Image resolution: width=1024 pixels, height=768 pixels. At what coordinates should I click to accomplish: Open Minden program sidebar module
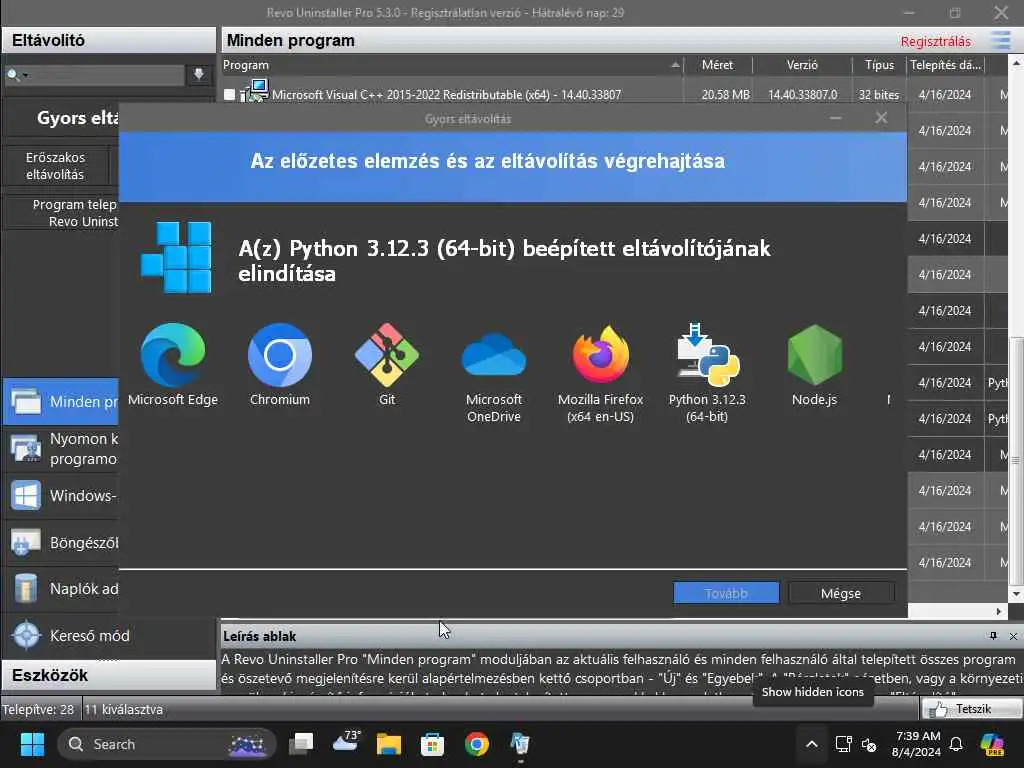click(x=61, y=401)
